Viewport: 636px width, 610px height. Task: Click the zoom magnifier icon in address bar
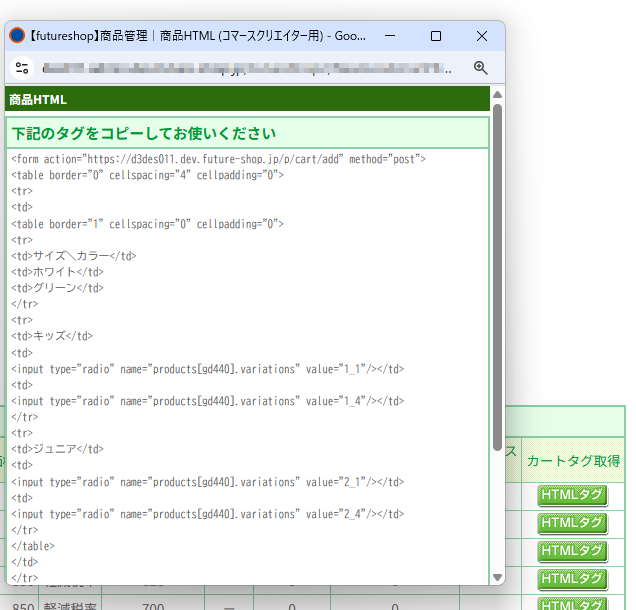coord(480,68)
